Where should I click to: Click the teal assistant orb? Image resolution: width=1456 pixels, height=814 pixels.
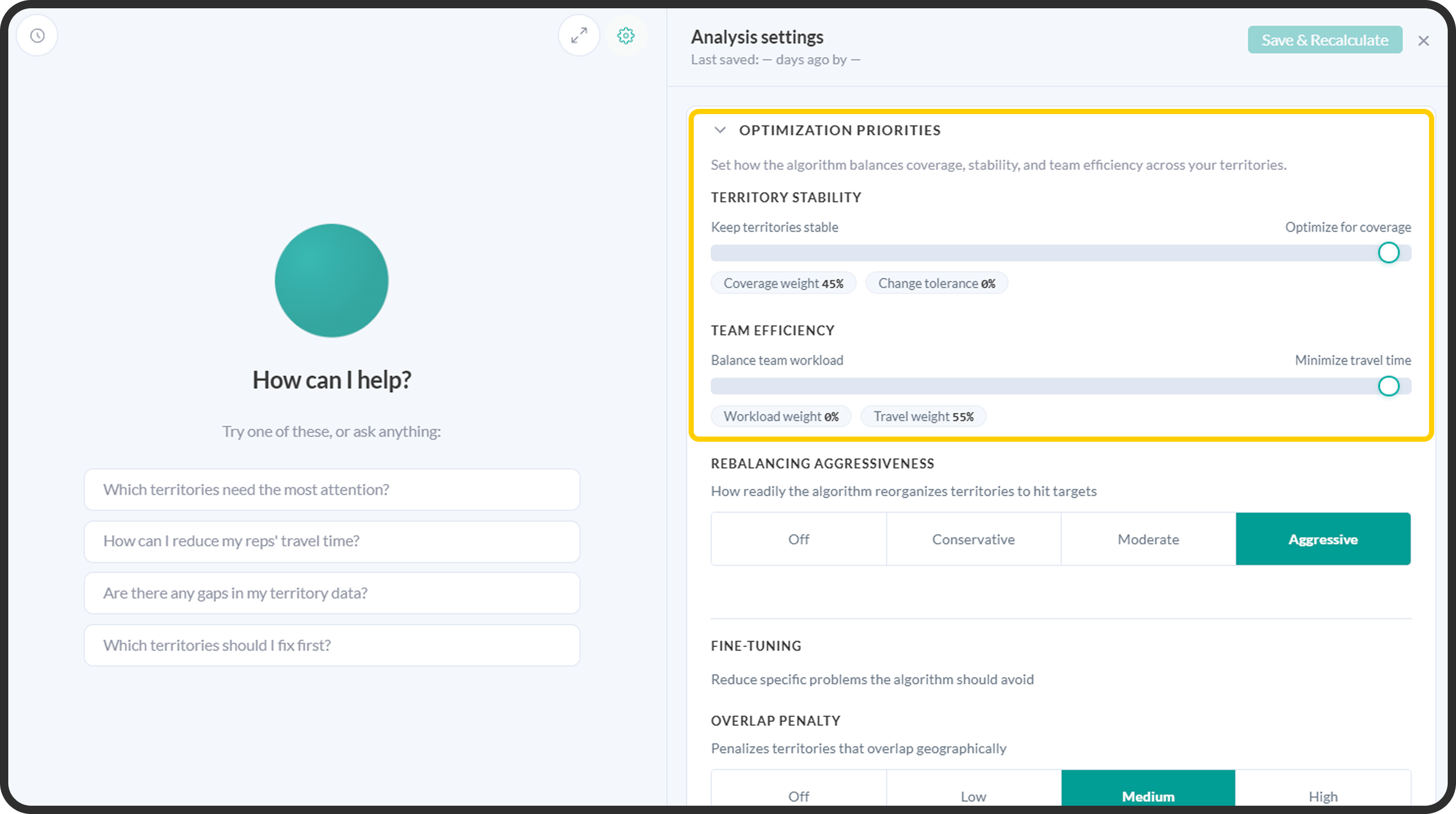[x=331, y=280]
